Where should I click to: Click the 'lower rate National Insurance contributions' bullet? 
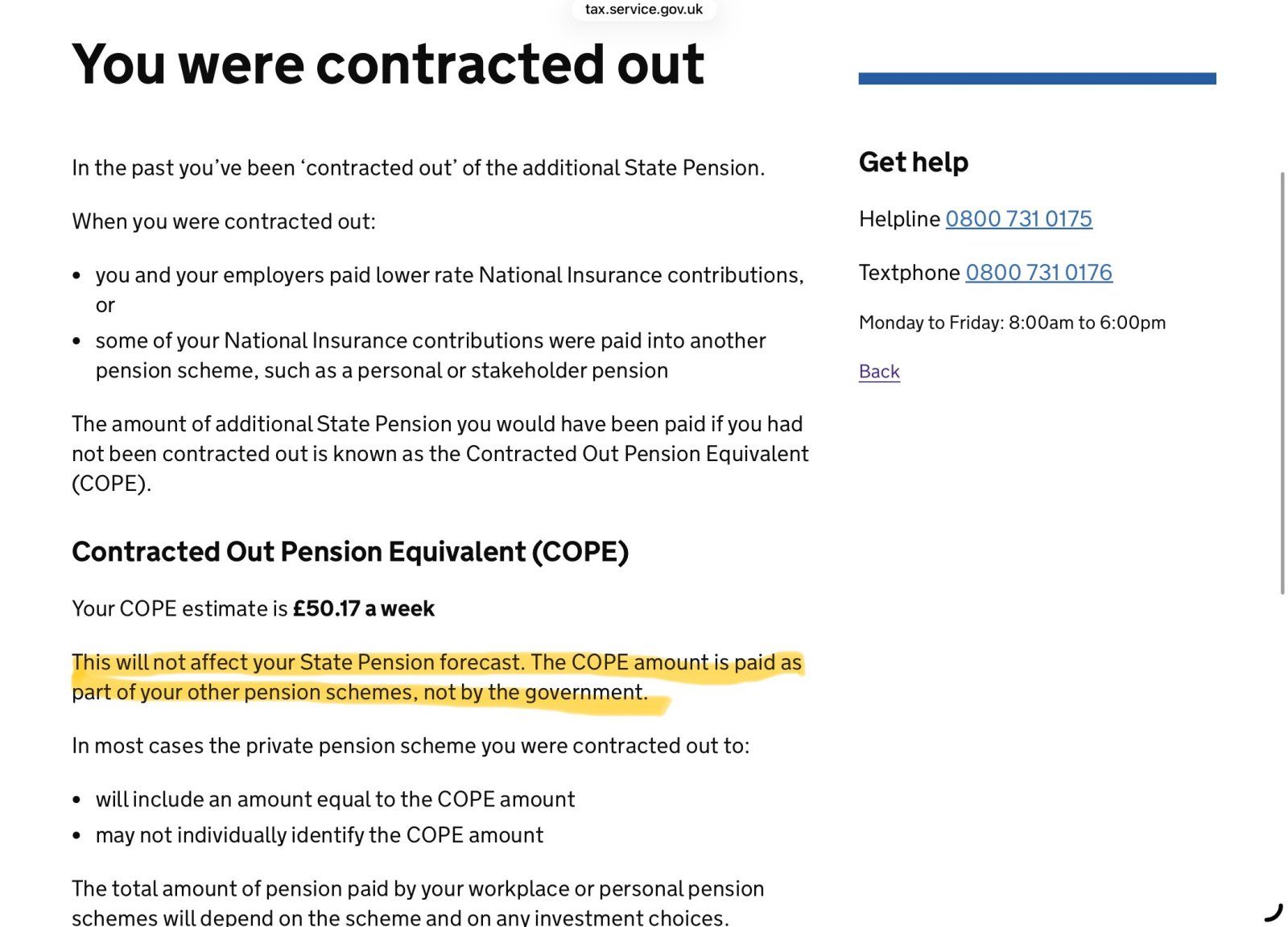click(449, 276)
